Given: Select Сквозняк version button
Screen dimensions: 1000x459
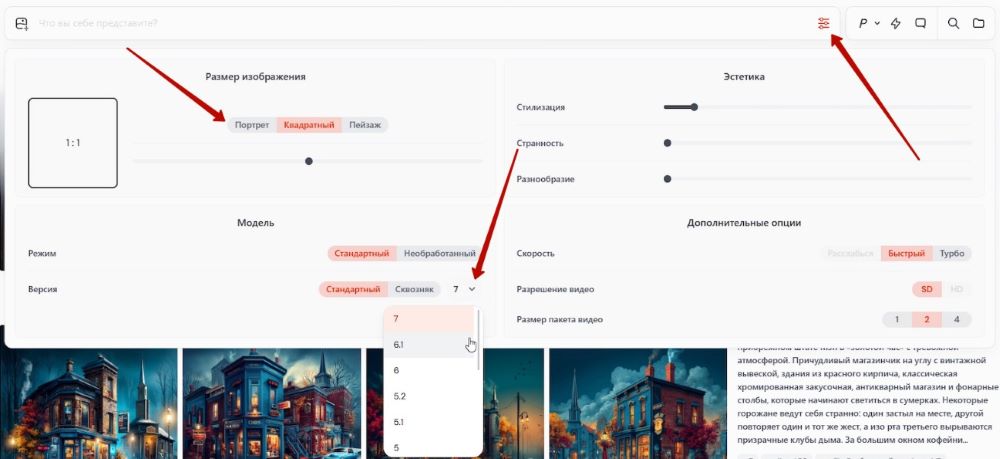Looking at the screenshot, I should (414, 289).
